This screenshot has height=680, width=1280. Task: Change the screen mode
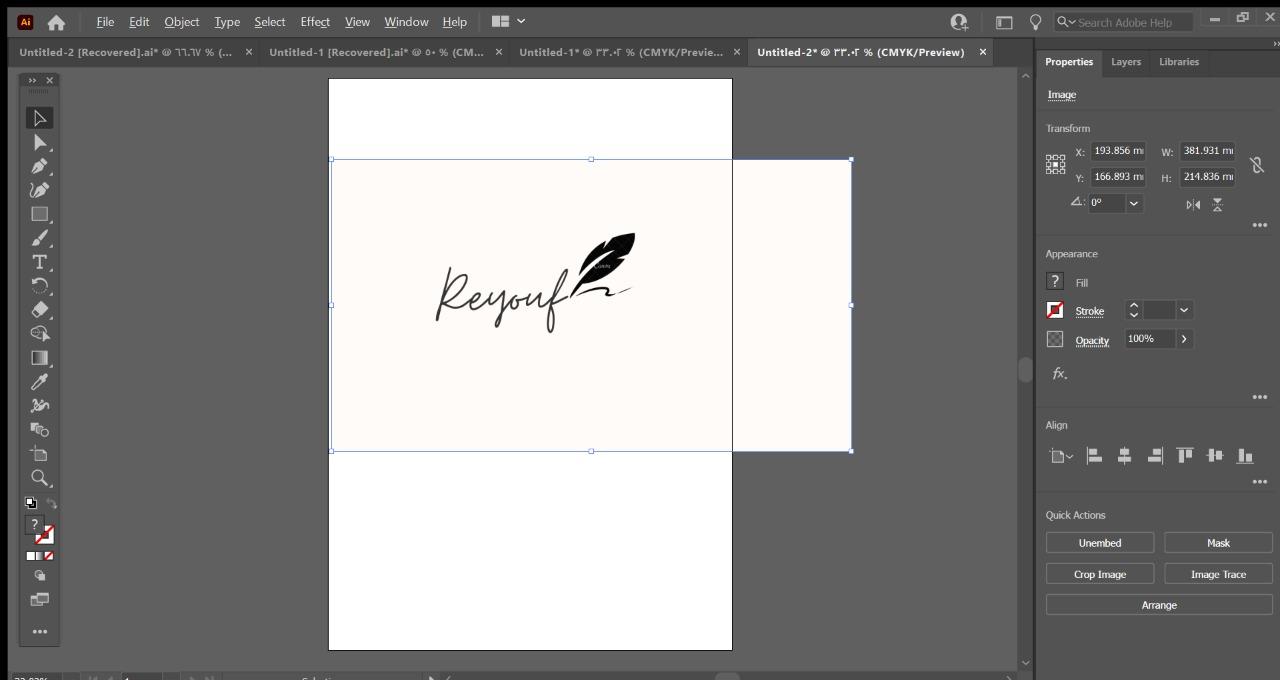coord(40,600)
